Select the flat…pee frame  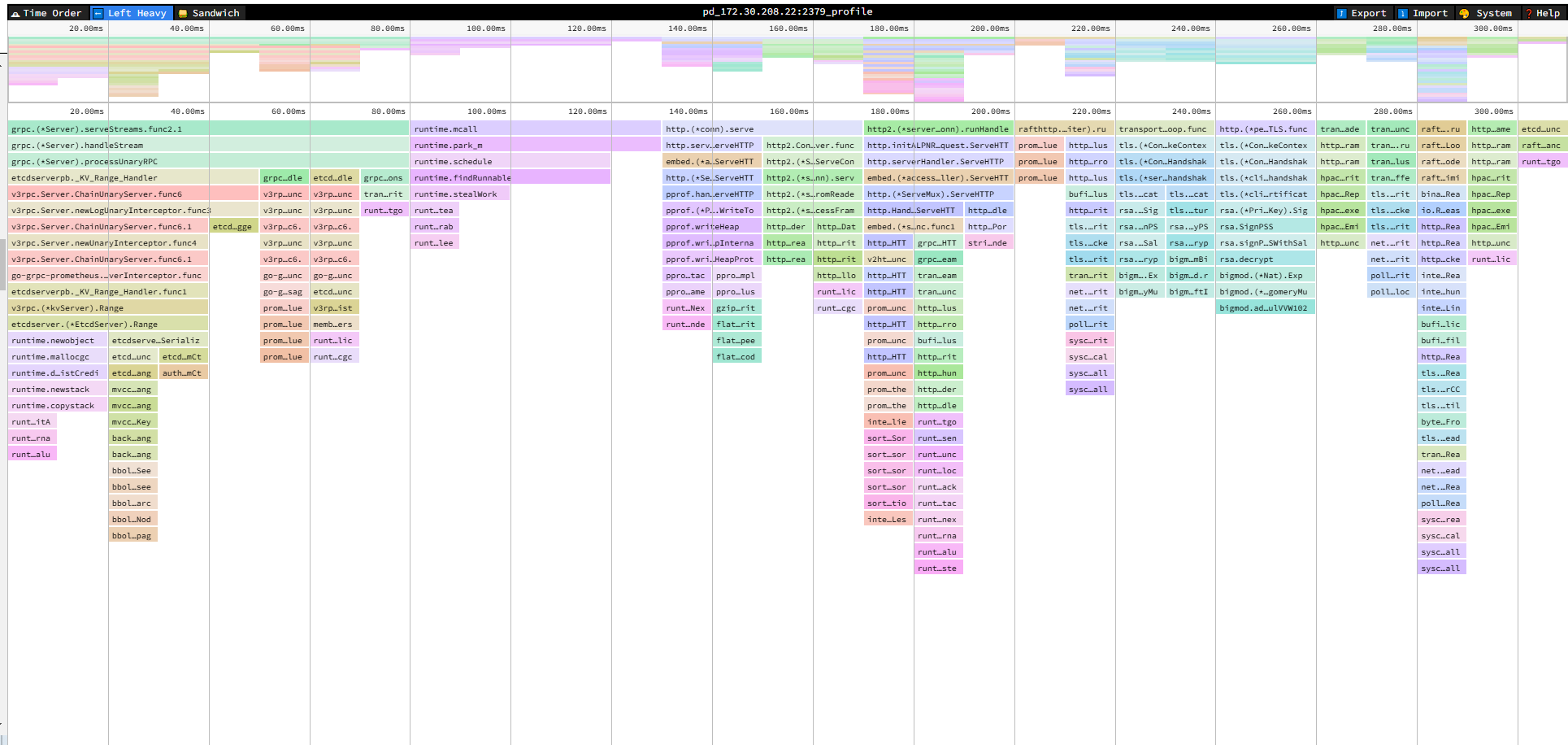pos(737,340)
